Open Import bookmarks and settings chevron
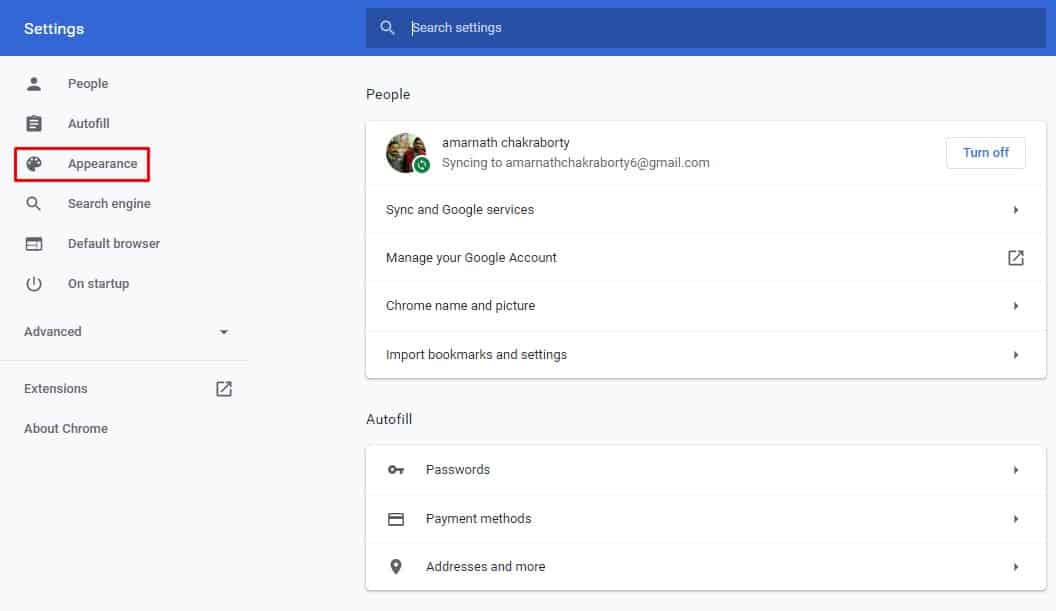Screen dimensions: 1056x611 tap(1016, 355)
